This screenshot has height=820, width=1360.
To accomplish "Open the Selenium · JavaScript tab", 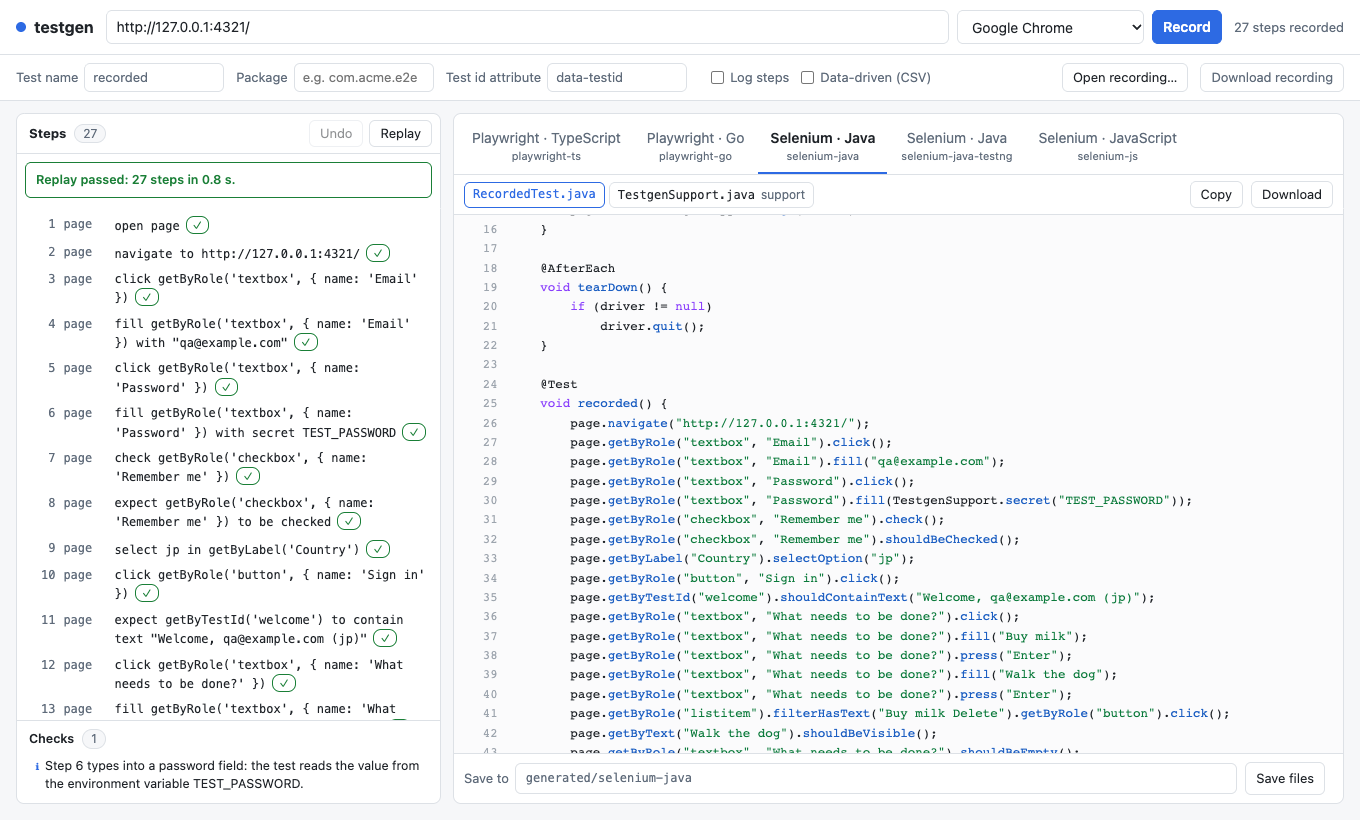I will point(1107,146).
